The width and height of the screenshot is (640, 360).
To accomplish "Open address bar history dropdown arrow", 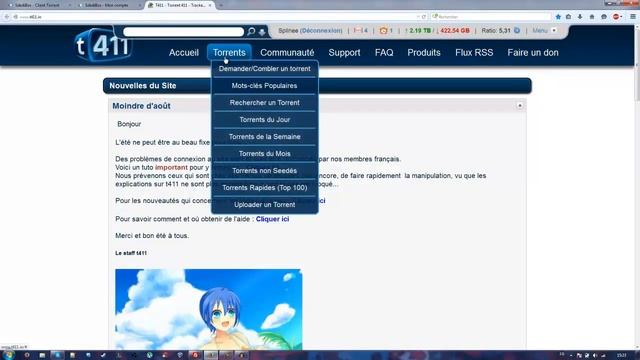I will pyautogui.click(x=418, y=17).
